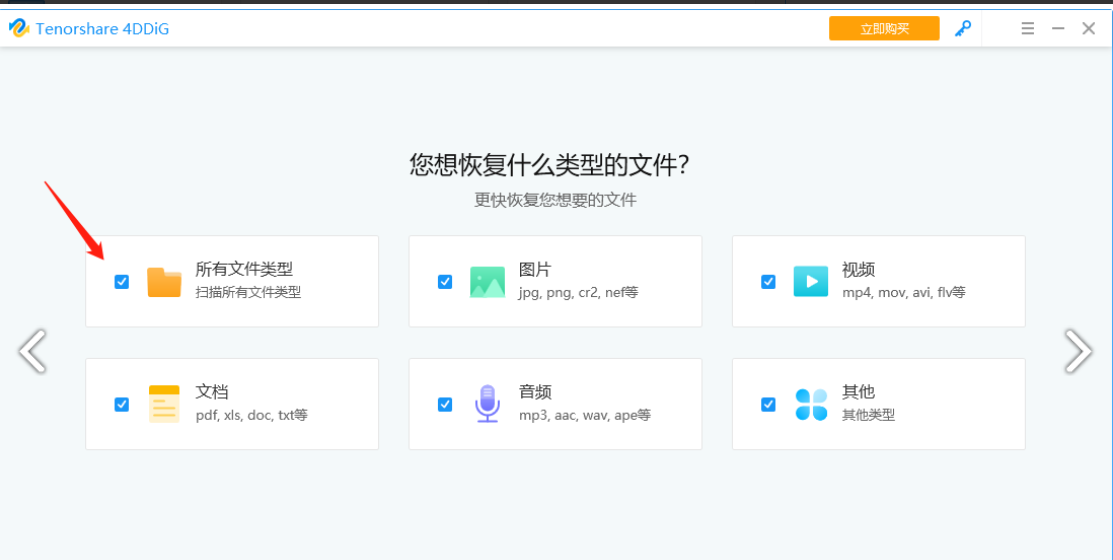The height and width of the screenshot is (560, 1113).
Task: Go to next page with right chevron
Action: pos(1078,351)
